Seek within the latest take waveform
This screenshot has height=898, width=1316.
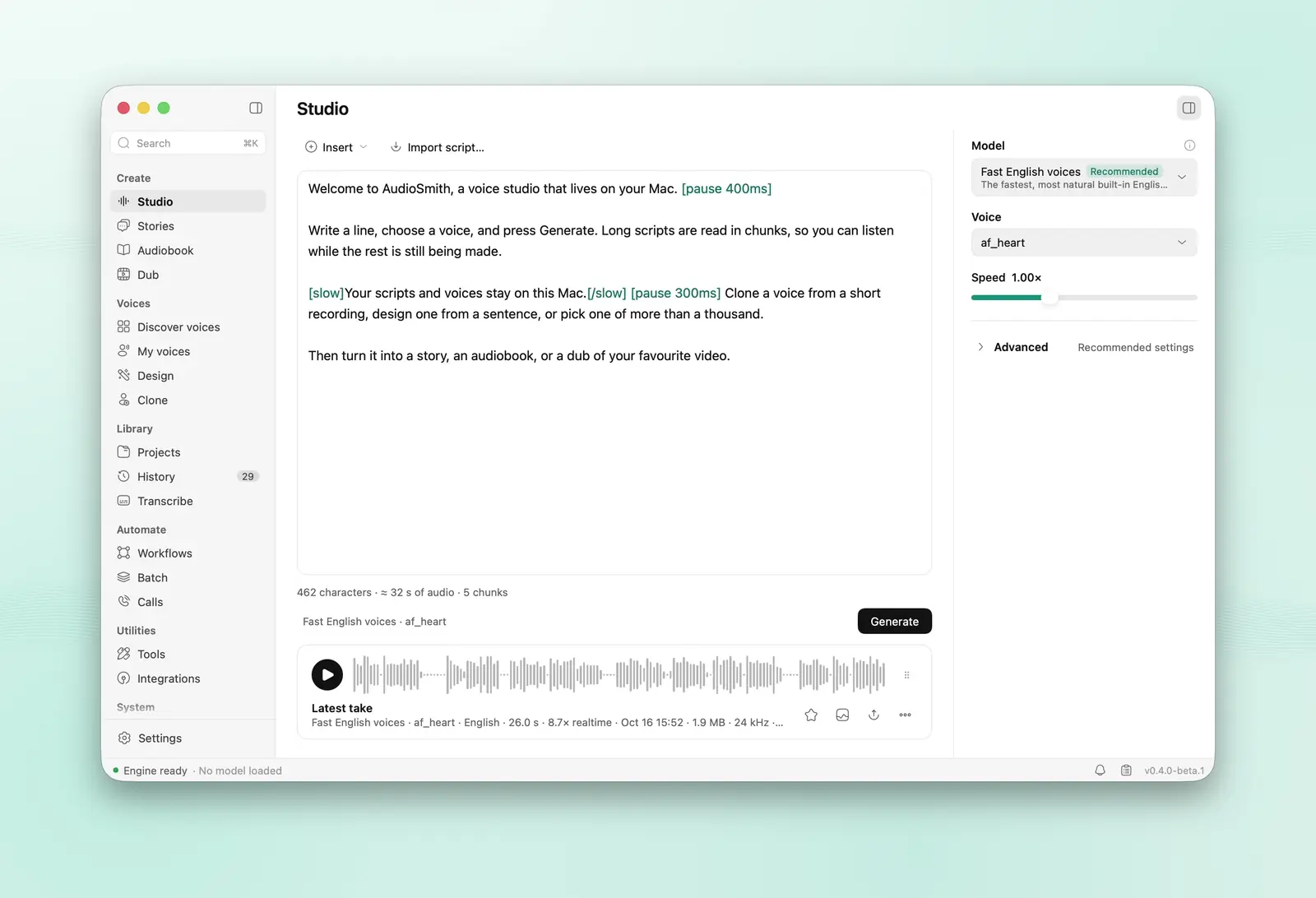click(x=619, y=675)
